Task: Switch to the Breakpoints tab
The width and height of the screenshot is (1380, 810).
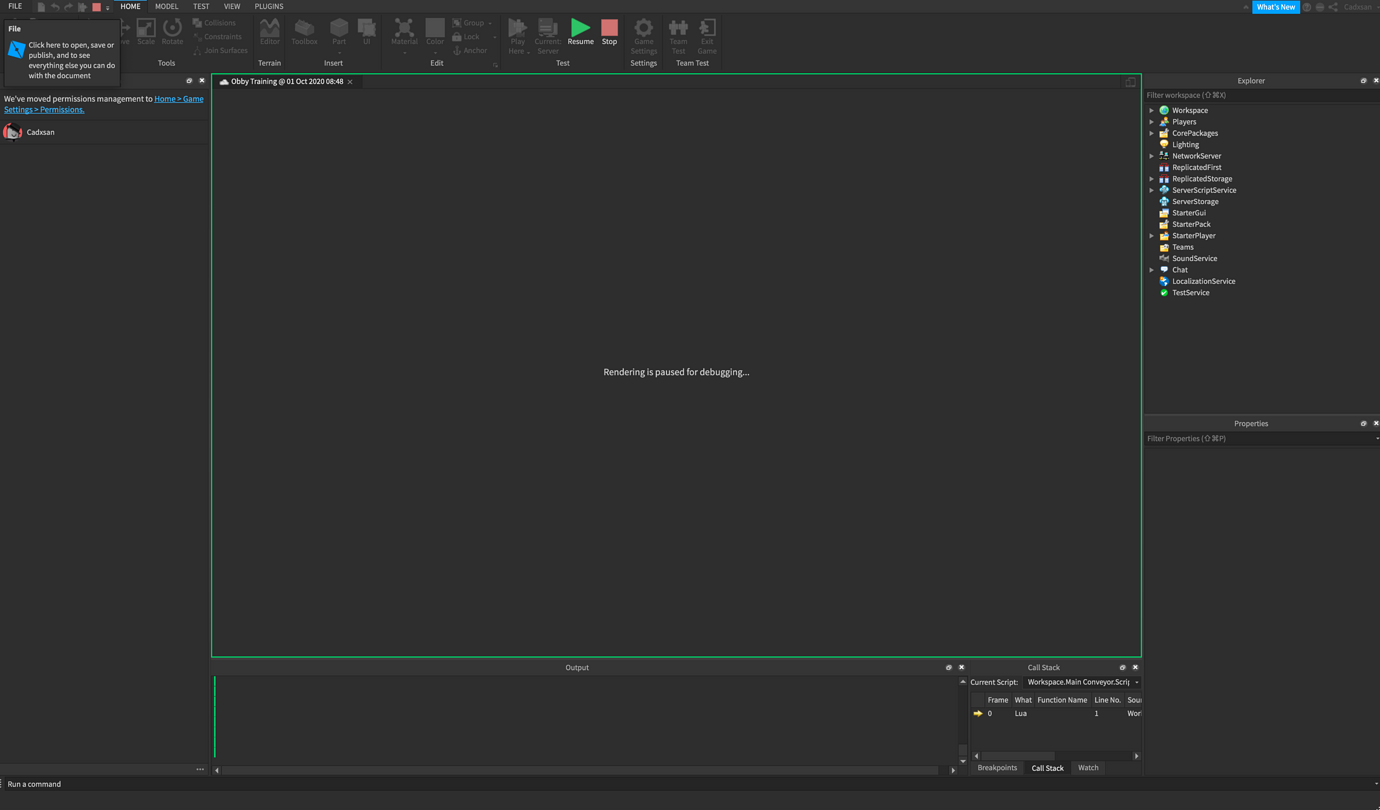Action: click(x=996, y=767)
